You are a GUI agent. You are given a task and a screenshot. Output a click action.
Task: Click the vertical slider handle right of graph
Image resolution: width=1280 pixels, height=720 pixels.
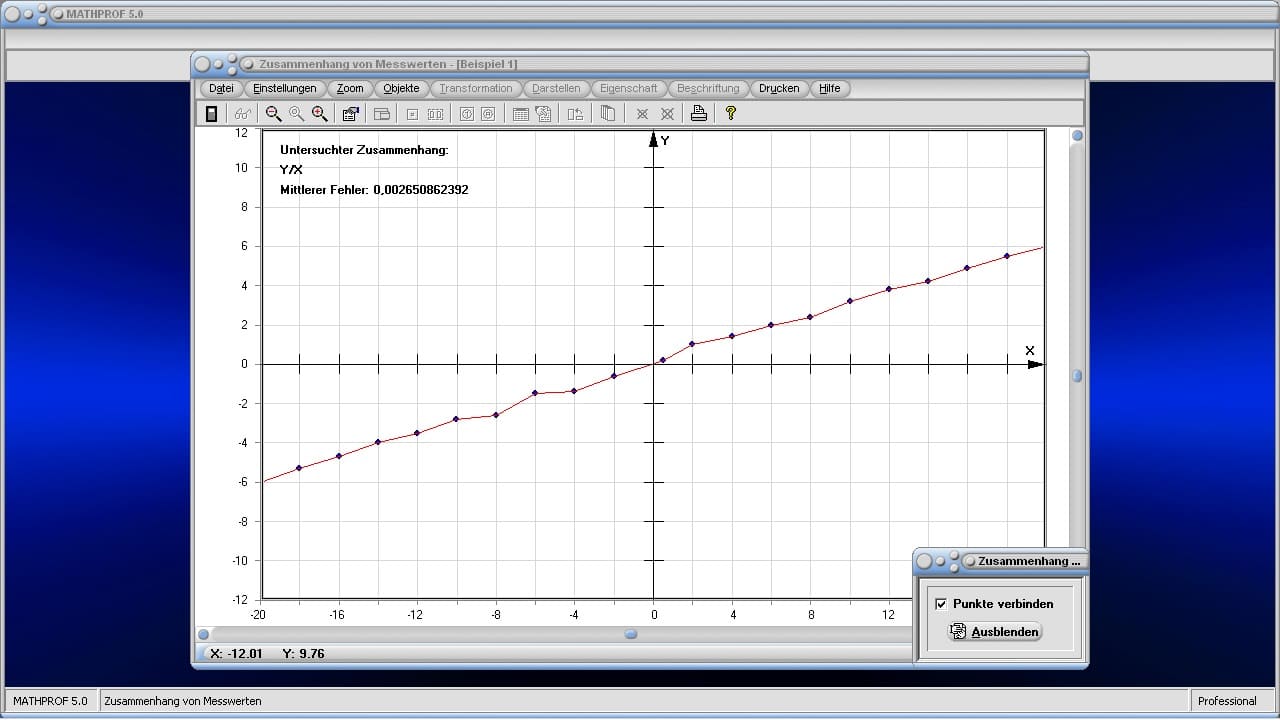pyautogui.click(x=1077, y=376)
